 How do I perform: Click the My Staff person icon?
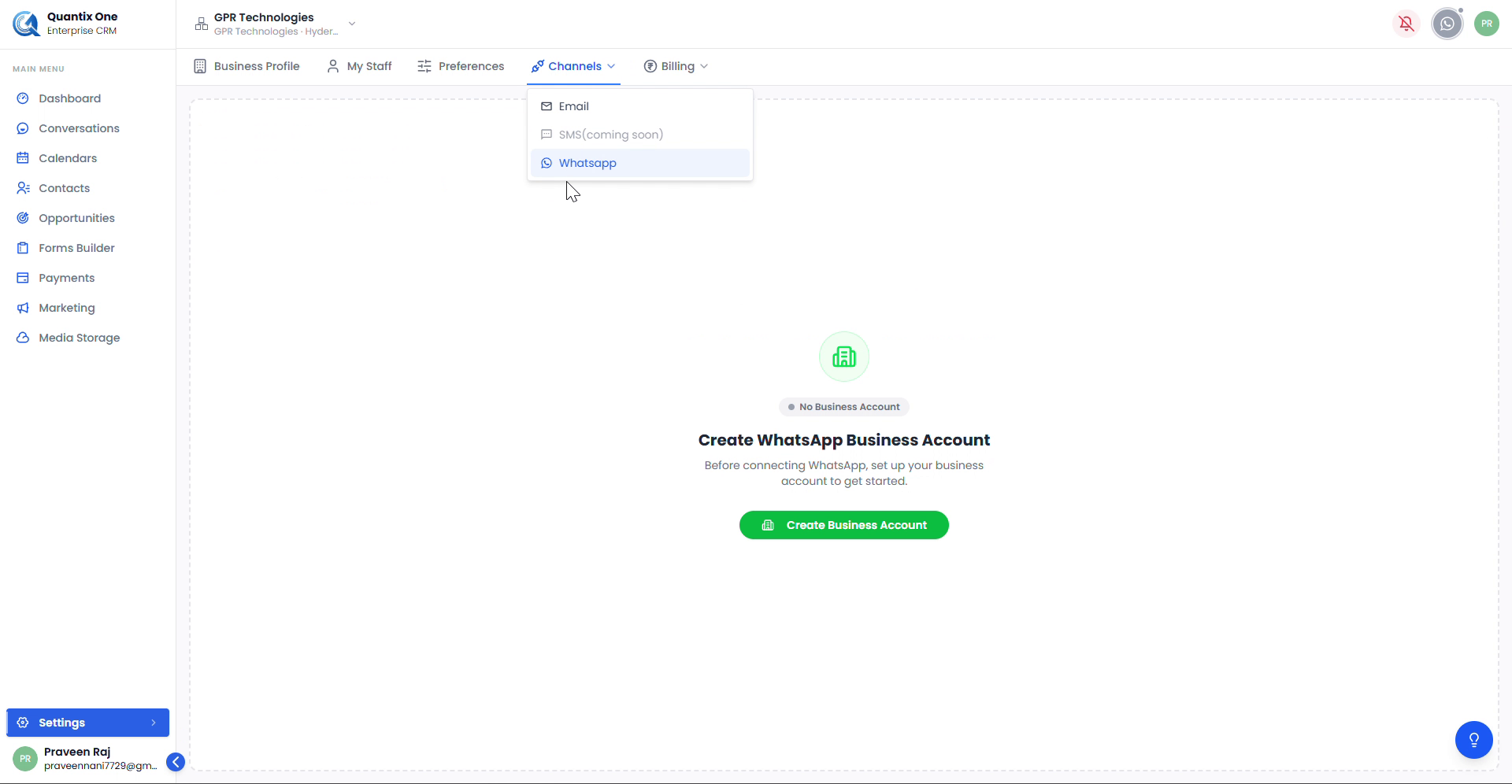pos(333,66)
